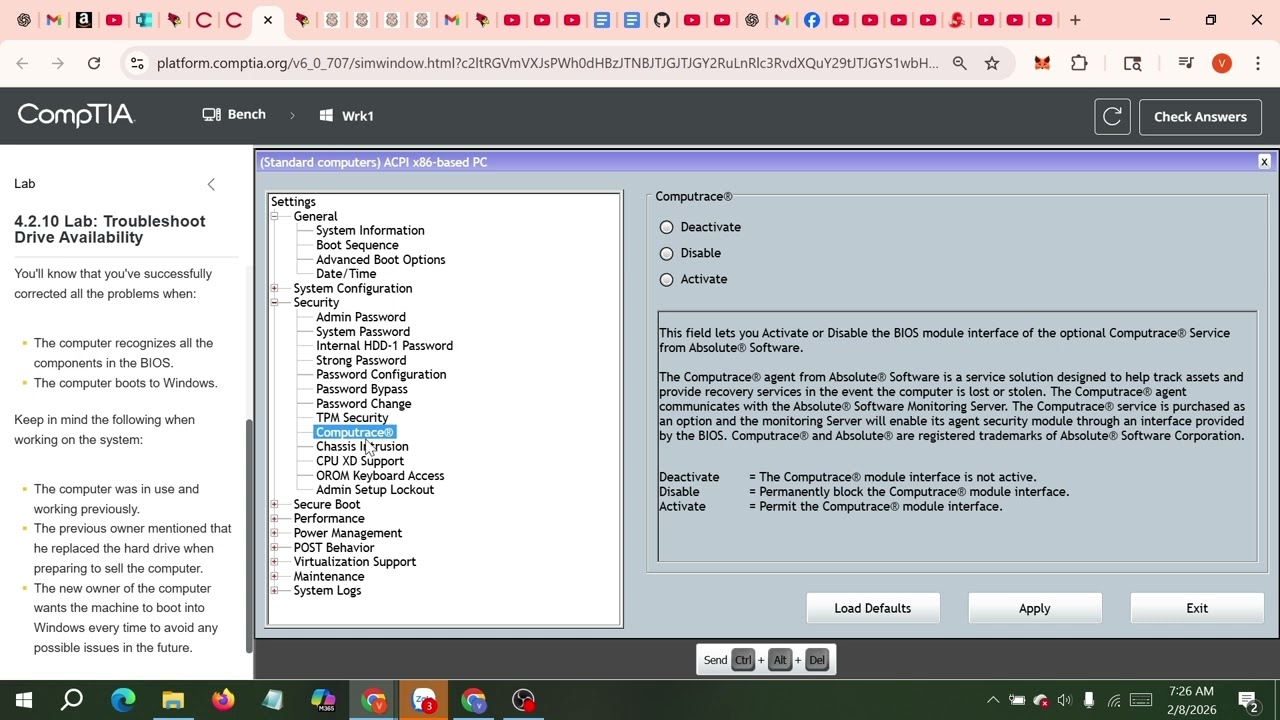Screen dimensions: 1280x720
Task: Switch to the Facebook tab
Action: coord(811,20)
